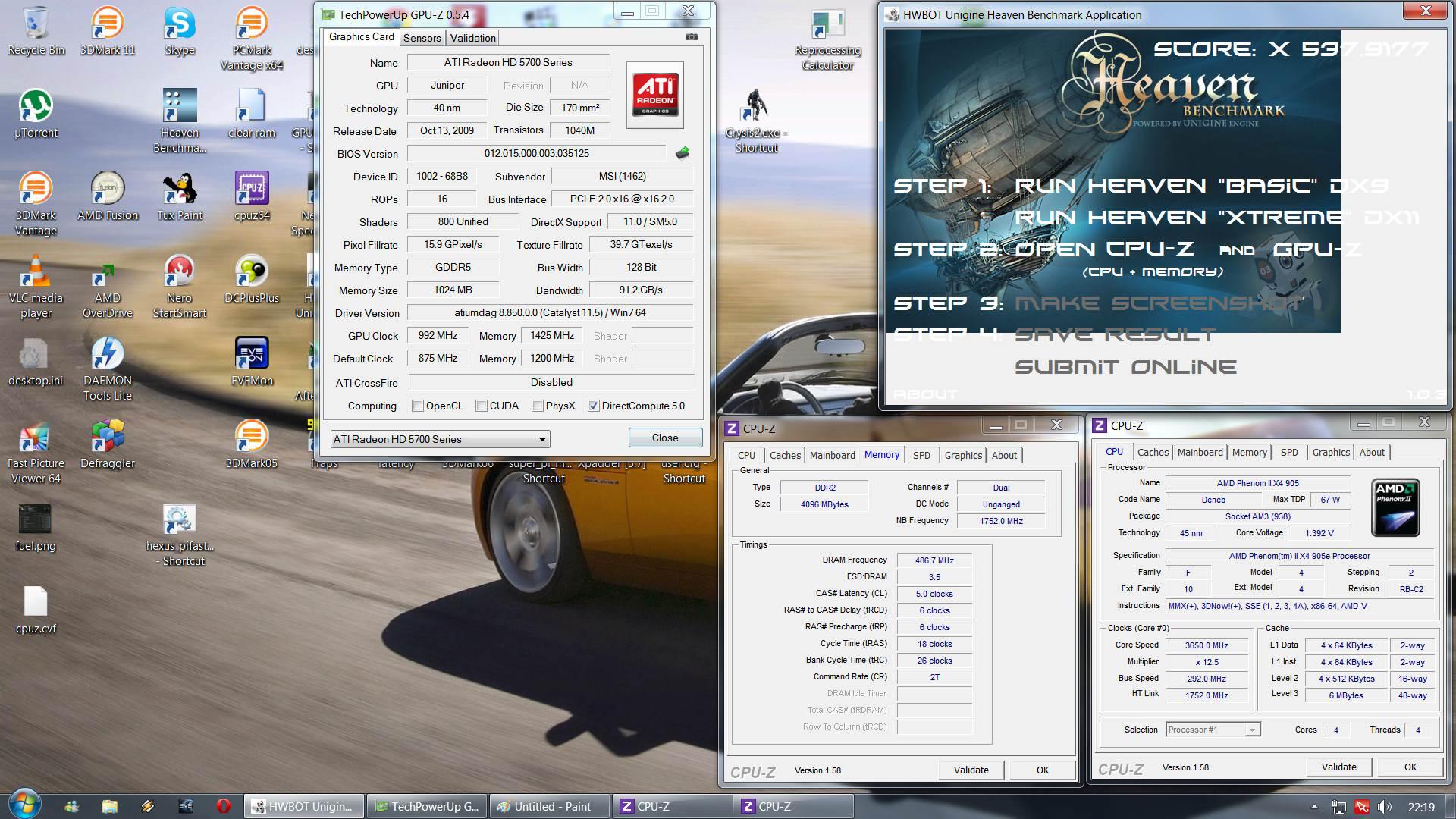This screenshot has height=819, width=1456.
Task: Click OK in Memory CPU-Z window
Action: 1043,770
